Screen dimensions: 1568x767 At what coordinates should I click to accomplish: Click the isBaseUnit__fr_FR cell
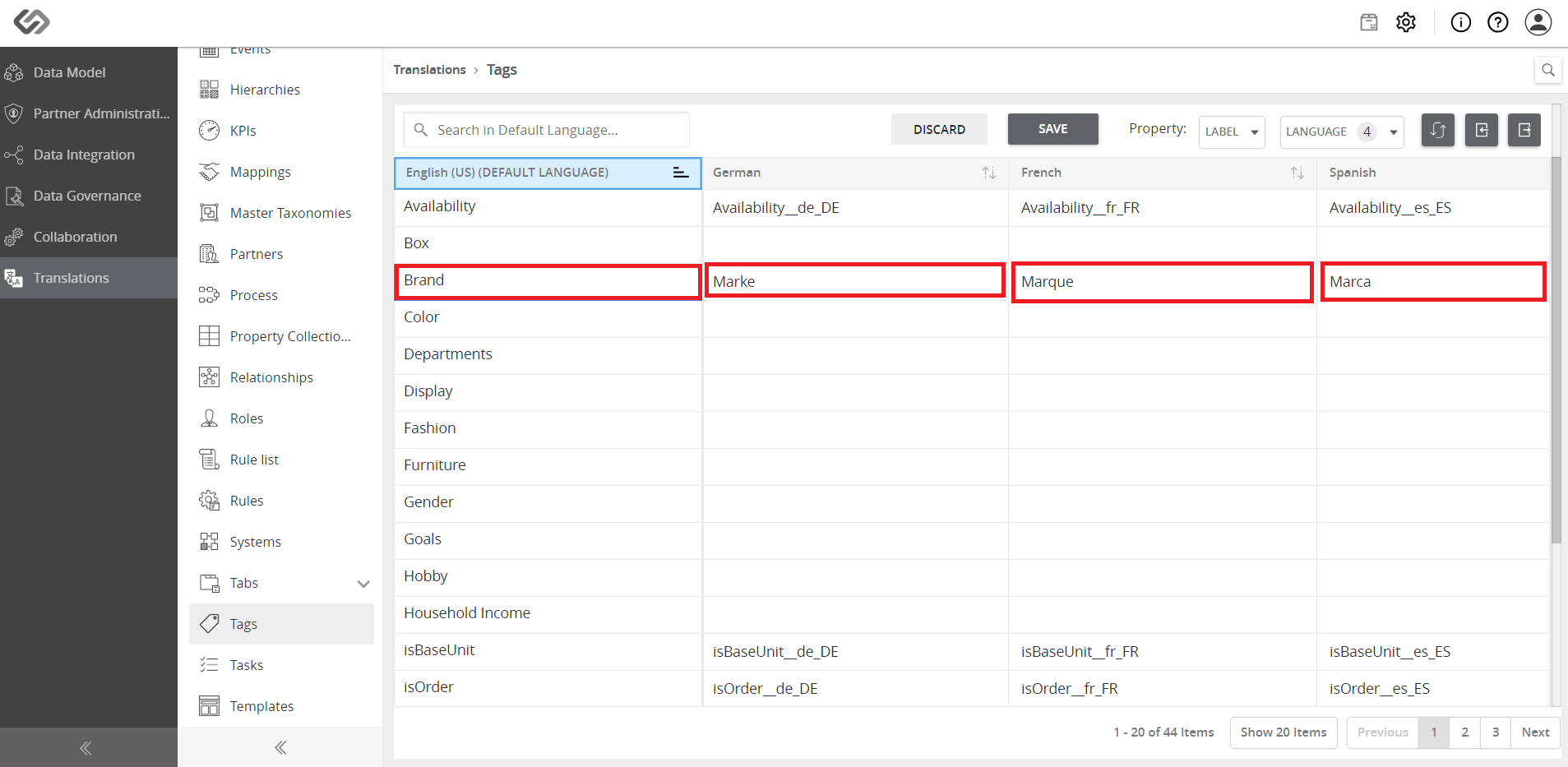tap(1162, 652)
